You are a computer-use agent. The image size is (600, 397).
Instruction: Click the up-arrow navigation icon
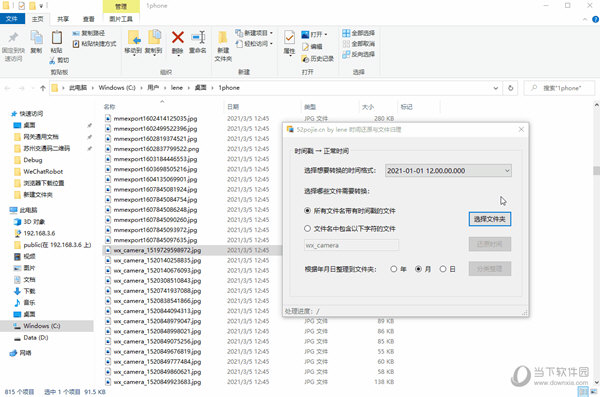point(42,88)
